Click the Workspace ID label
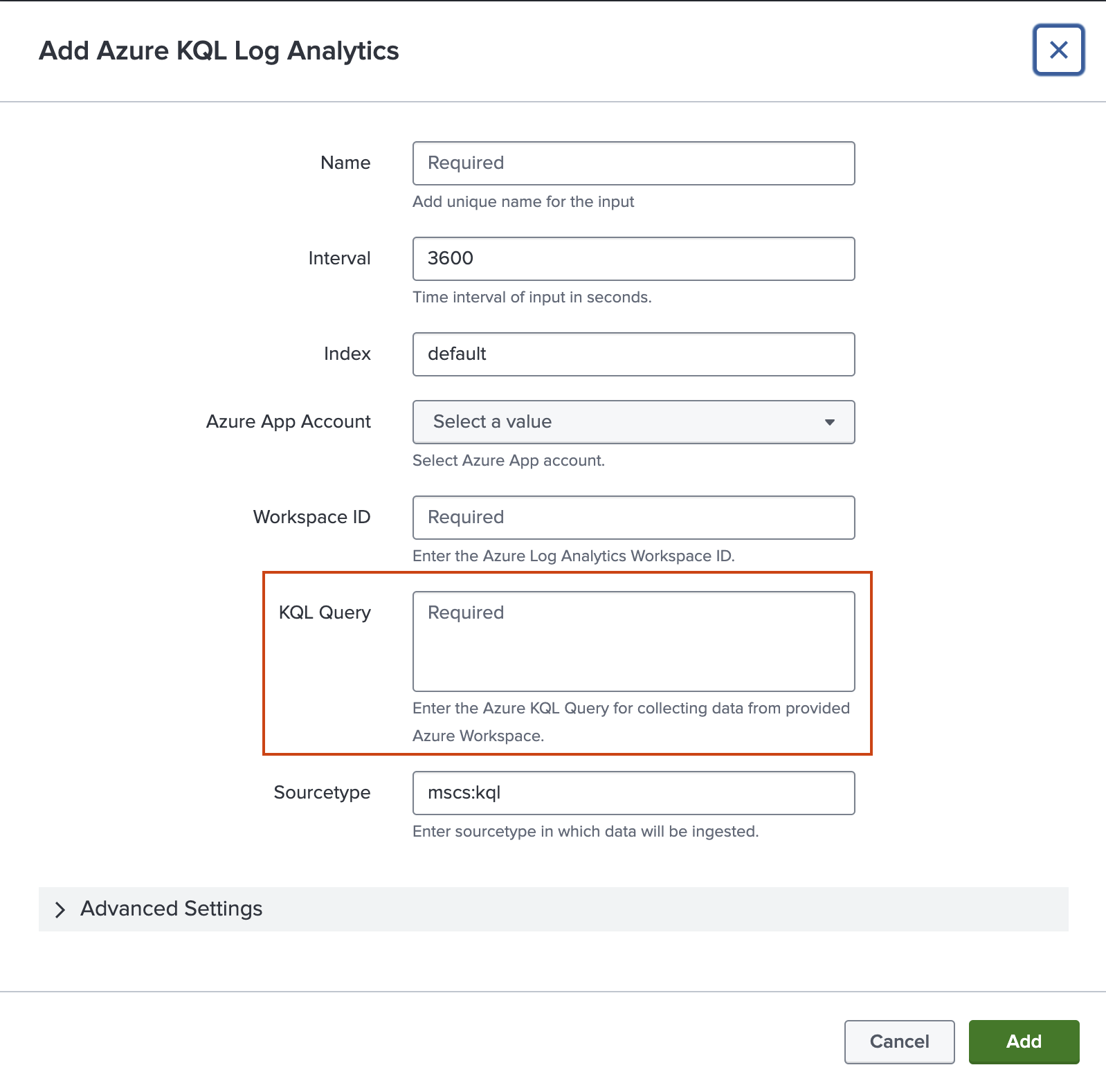Image resolution: width=1106 pixels, height=1092 pixels. tap(311, 517)
